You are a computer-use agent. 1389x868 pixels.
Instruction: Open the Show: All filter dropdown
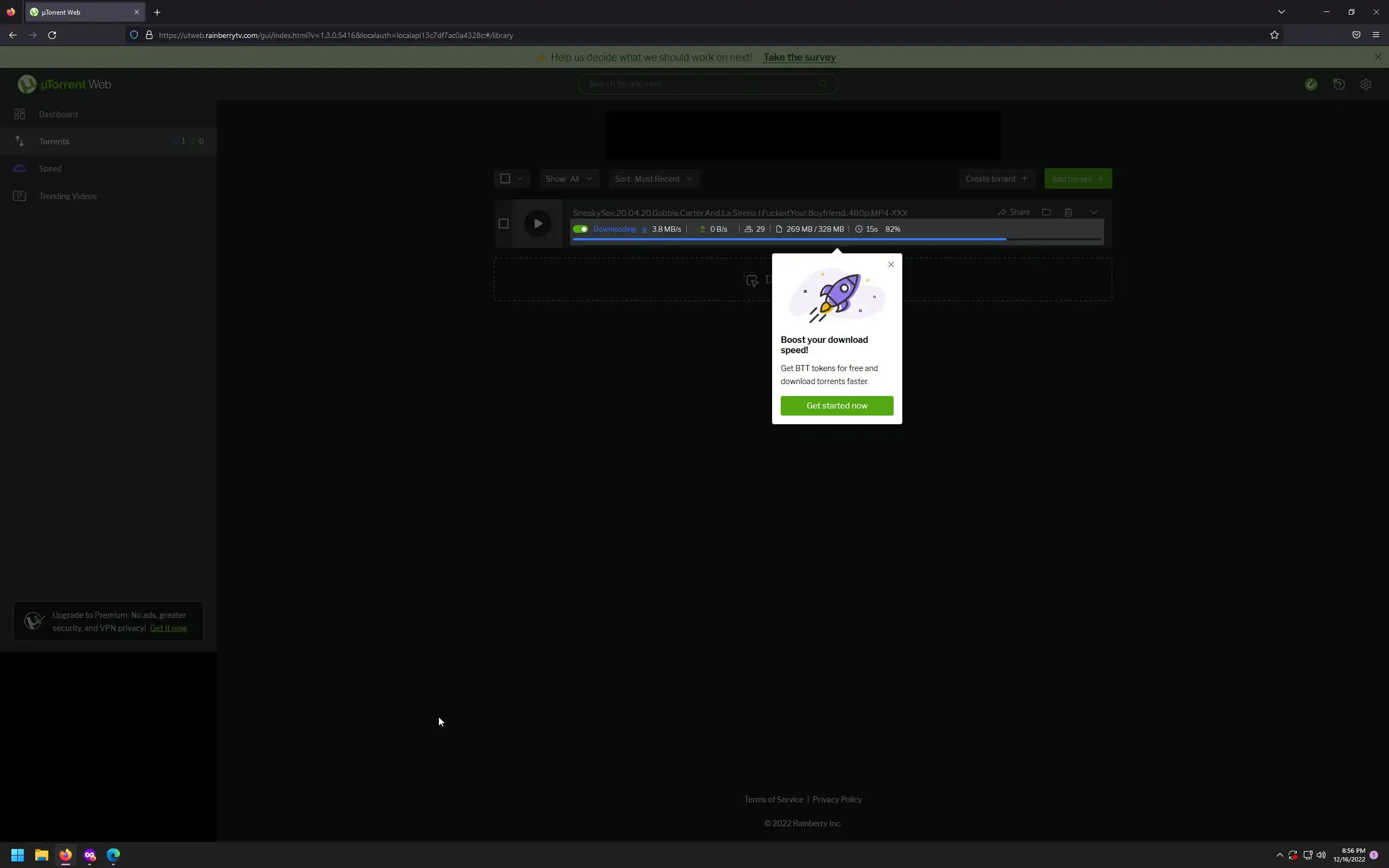coord(569,178)
